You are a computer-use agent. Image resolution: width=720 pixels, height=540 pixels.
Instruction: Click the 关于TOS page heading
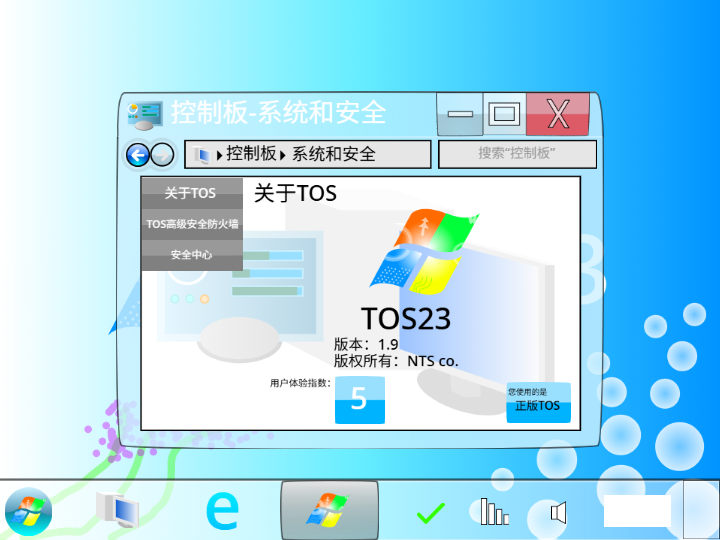[295, 193]
